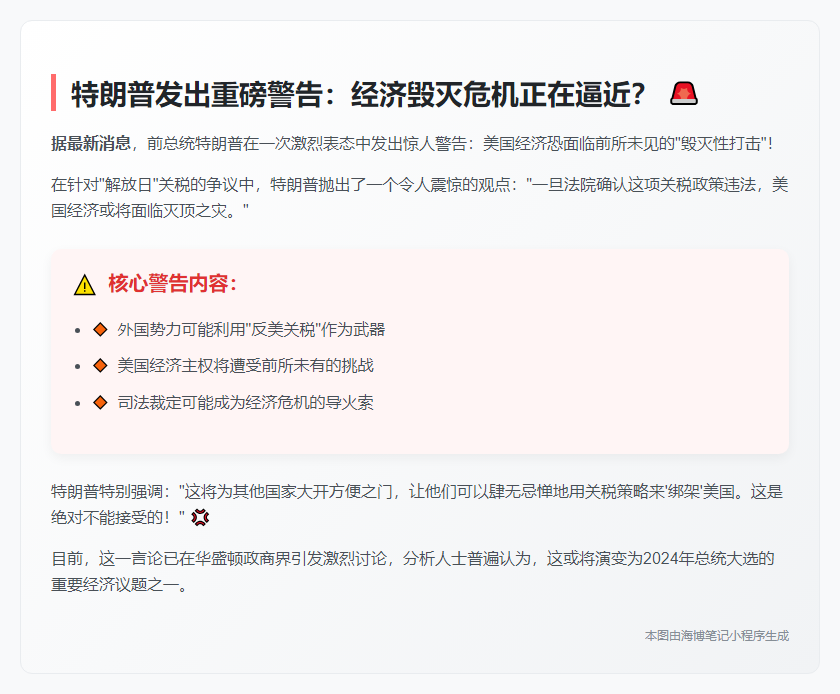
Task: Click the paragraph starting '特朗普特别强调'
Action: pos(417,504)
